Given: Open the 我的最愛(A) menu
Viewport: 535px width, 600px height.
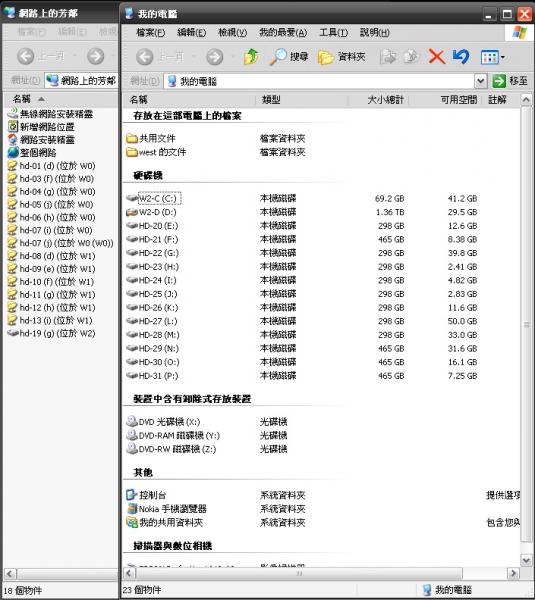Looking at the screenshot, I should click(283, 33).
